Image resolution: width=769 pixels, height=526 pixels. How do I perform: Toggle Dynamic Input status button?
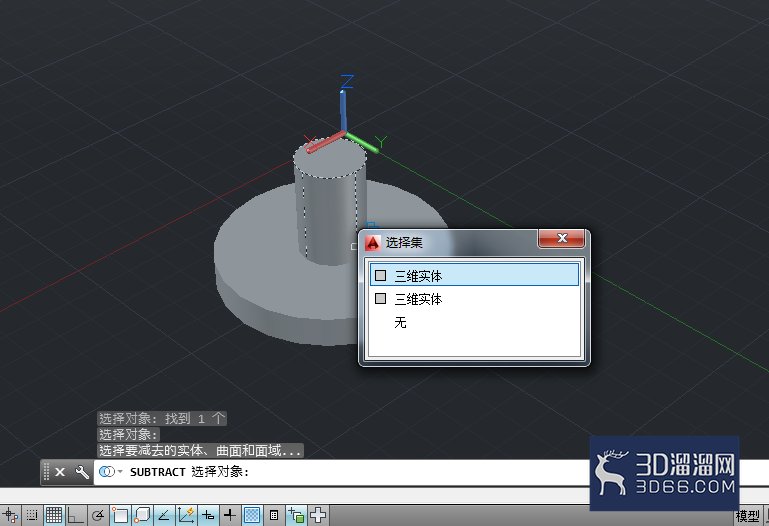[x=208, y=515]
